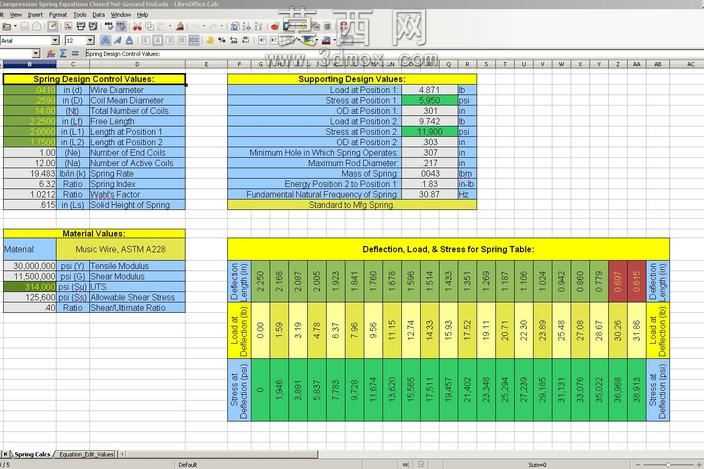Toggle Center Horizontally alignment

(x=158, y=40)
